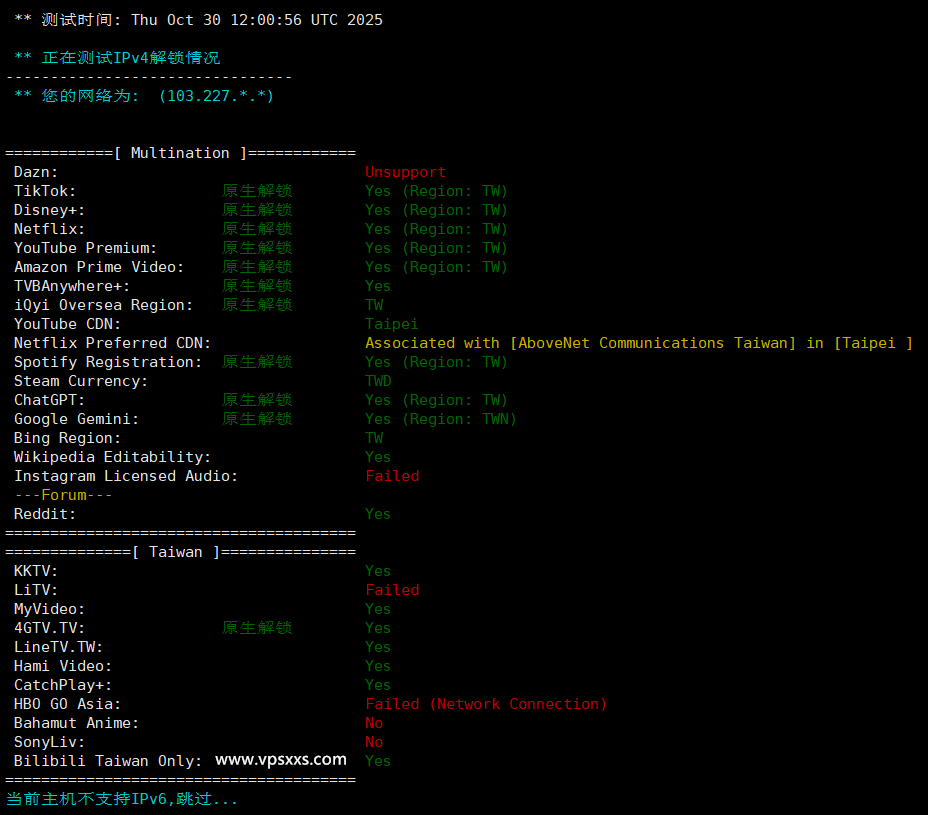Viewport: 928px width, 815px height.
Task: Click the Forum subsection label
Action: 63,495
